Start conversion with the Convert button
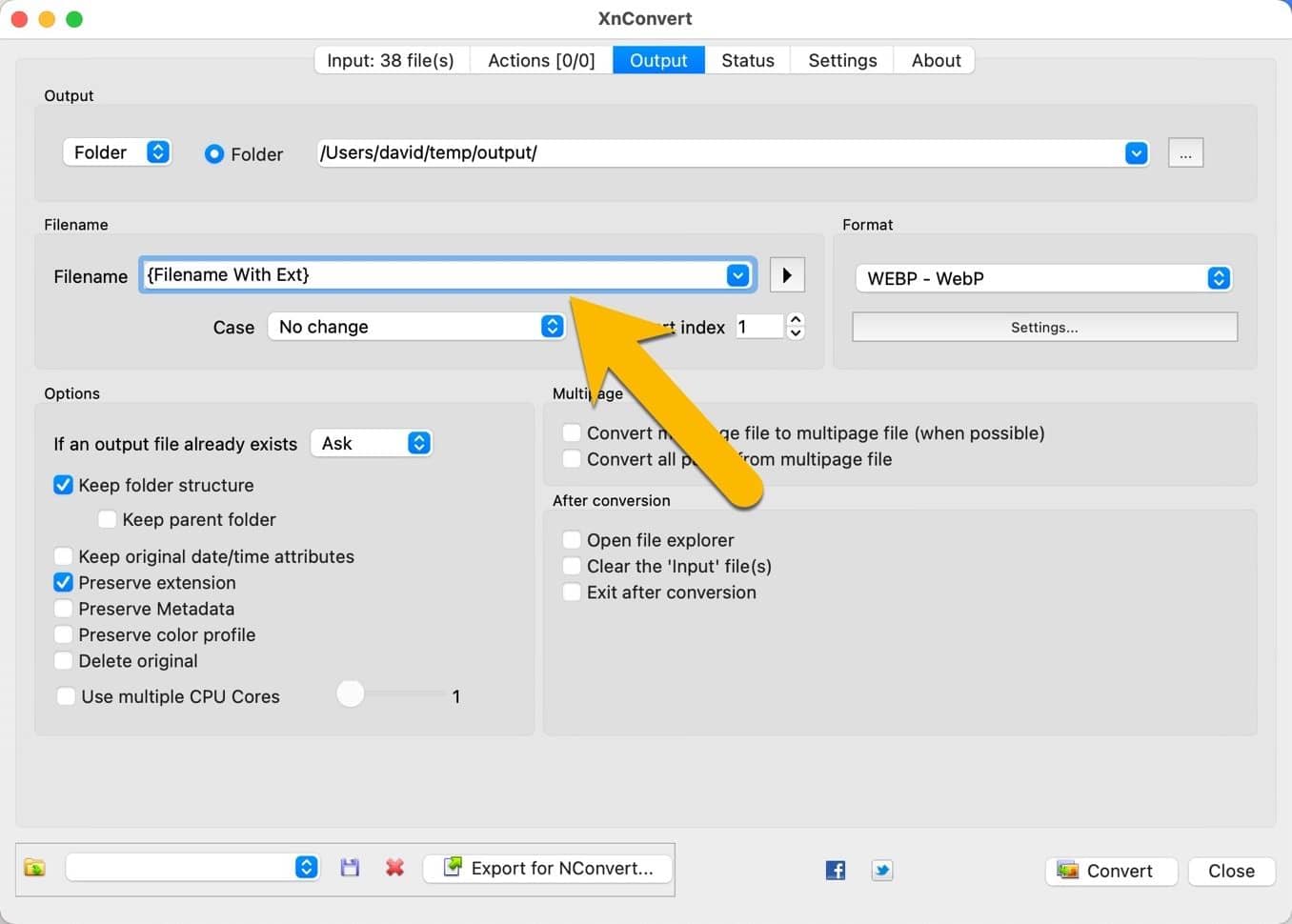1292x924 pixels. pos(1111,871)
